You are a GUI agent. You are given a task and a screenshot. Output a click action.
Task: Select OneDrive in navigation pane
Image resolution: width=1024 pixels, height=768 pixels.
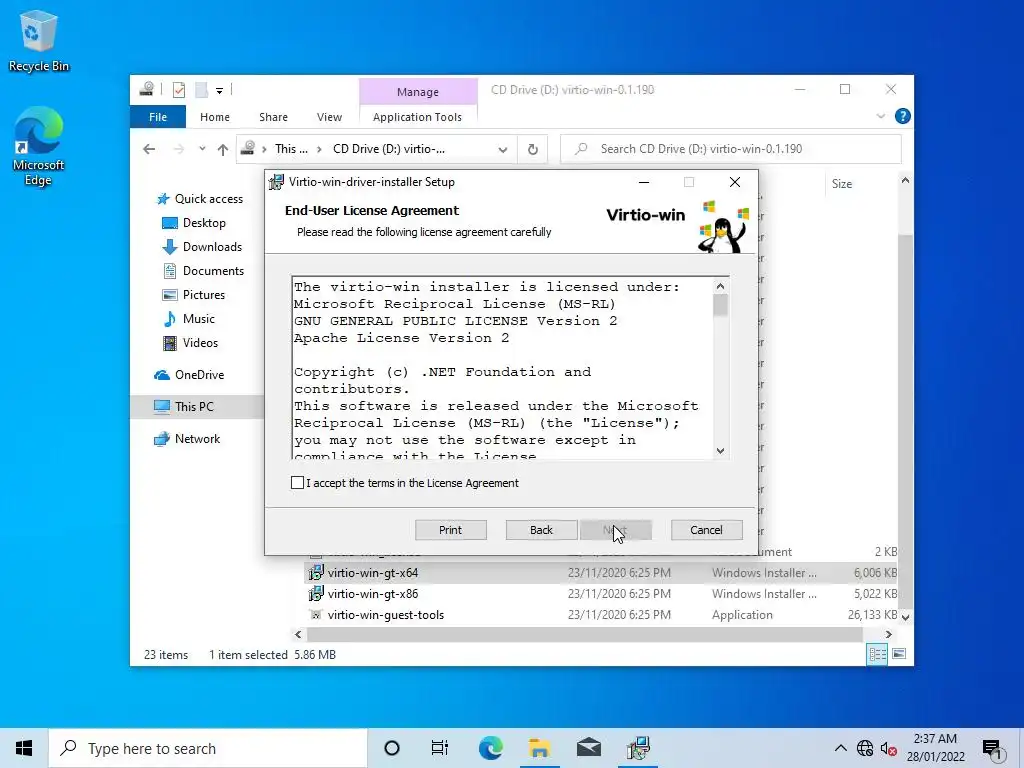(189, 375)
